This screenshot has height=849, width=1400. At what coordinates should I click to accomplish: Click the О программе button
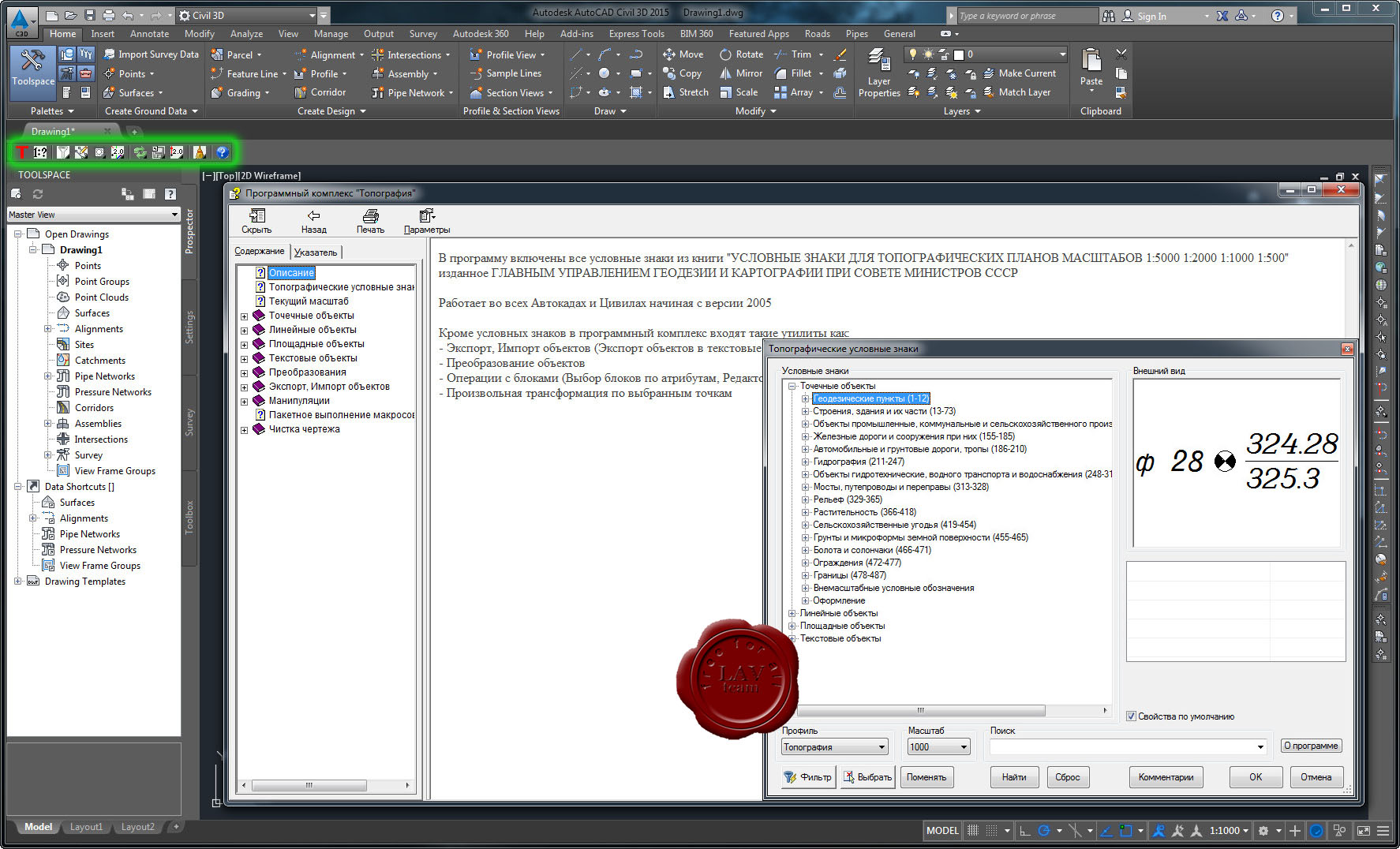click(x=1311, y=746)
